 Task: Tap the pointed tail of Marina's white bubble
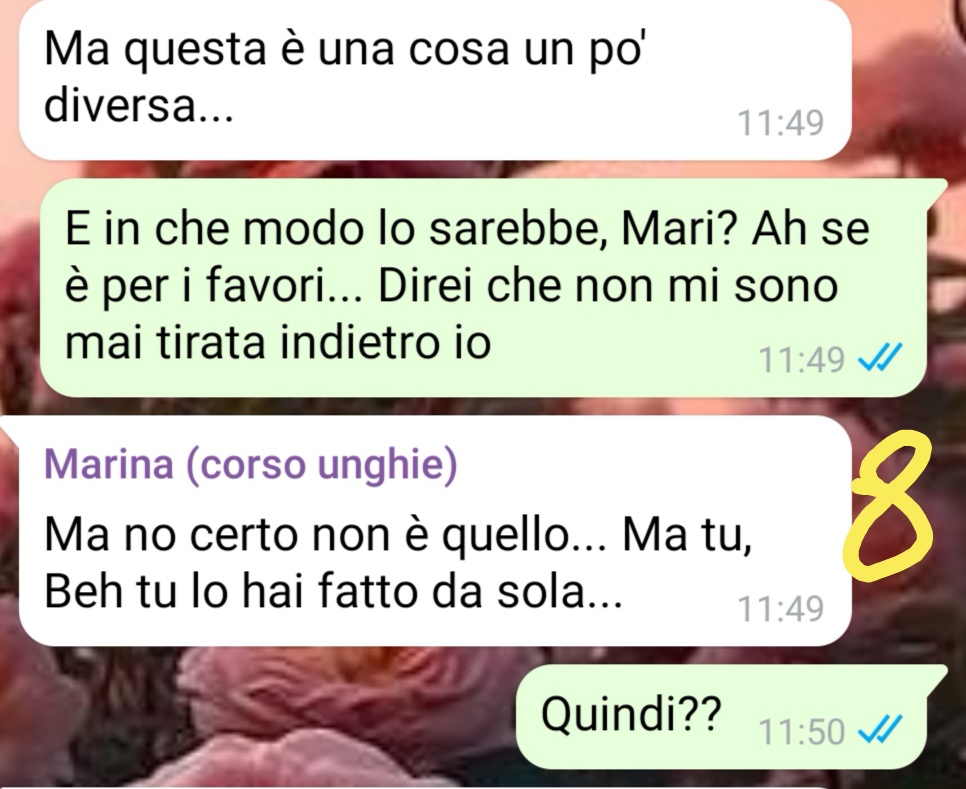[10, 428]
